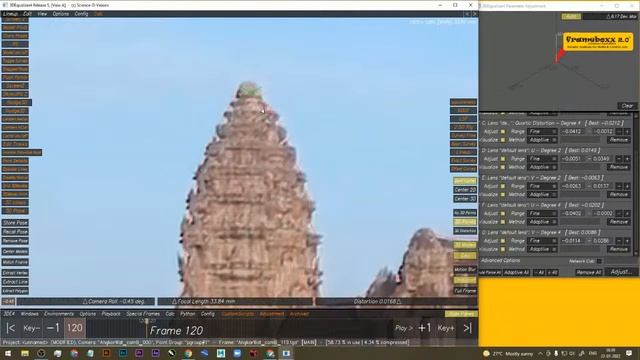The height and width of the screenshot is (360, 640).
Task: Decrease range with minus for Quartic Distortion Degree 4
Action: point(619,131)
